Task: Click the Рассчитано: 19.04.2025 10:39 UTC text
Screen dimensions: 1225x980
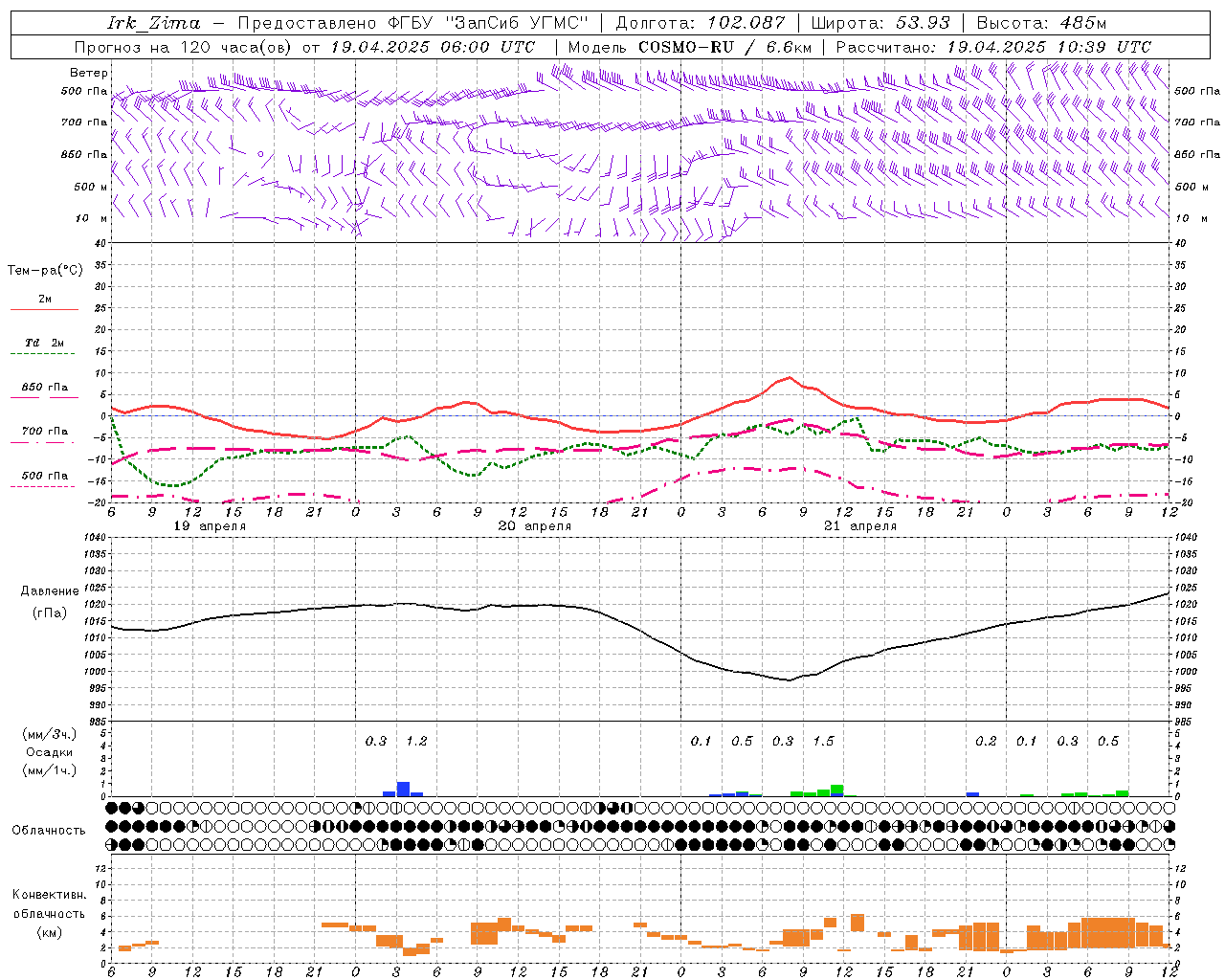Action: (993, 47)
